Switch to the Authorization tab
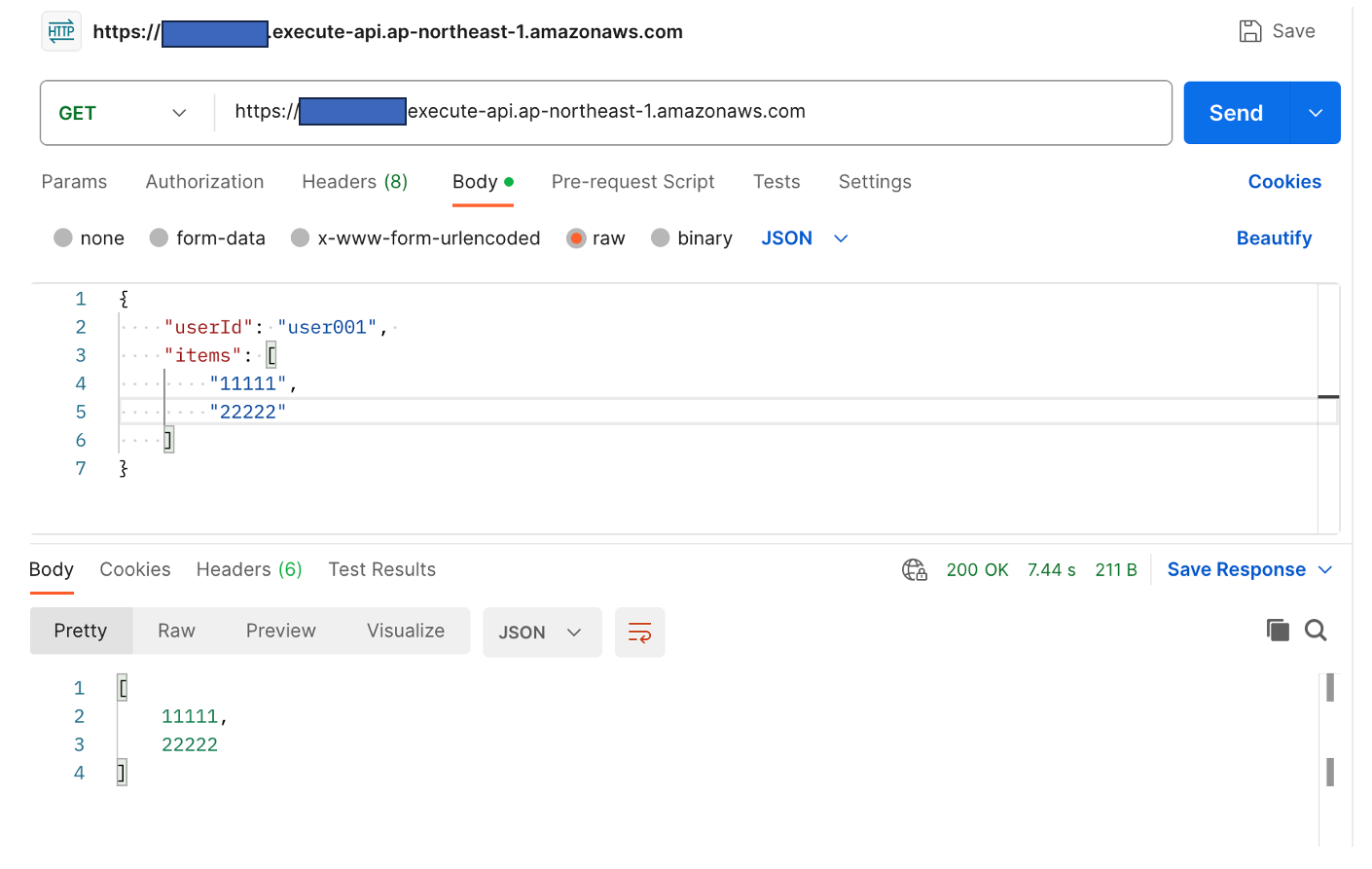Image resolution: width=1372 pixels, height=869 pixels. [x=204, y=182]
